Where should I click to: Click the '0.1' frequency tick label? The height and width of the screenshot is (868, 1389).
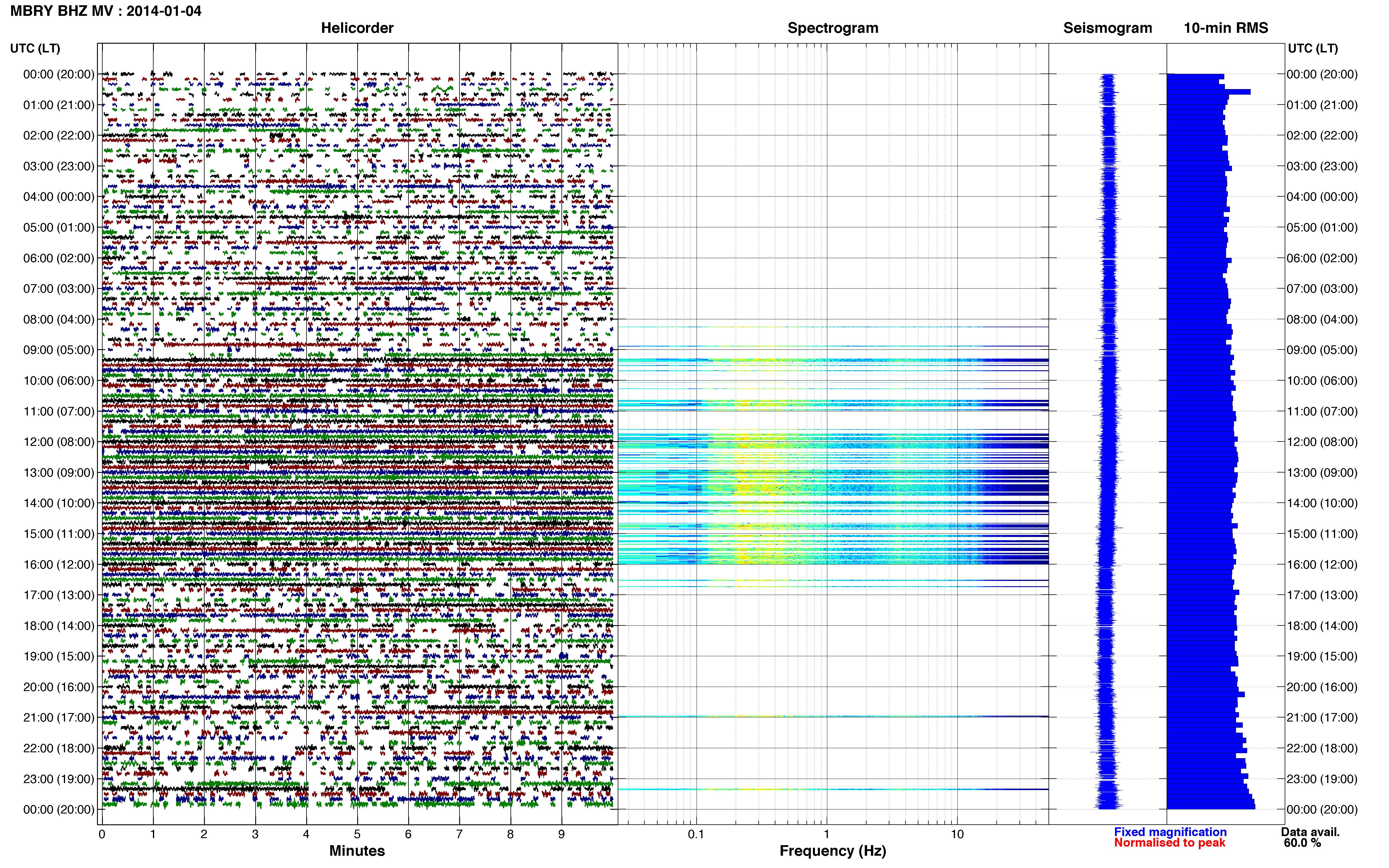pos(696,834)
